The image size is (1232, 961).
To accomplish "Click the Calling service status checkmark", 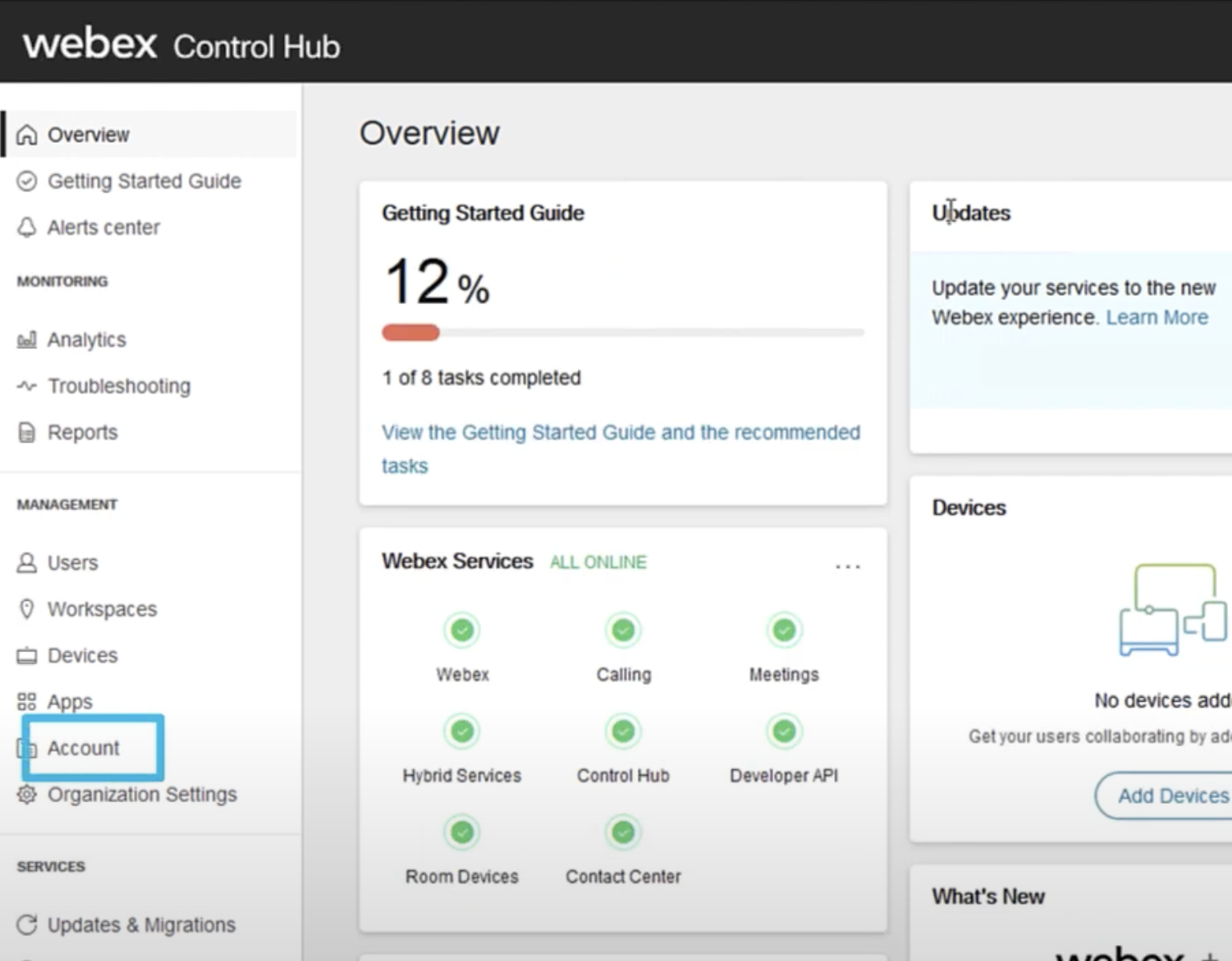I will point(623,631).
